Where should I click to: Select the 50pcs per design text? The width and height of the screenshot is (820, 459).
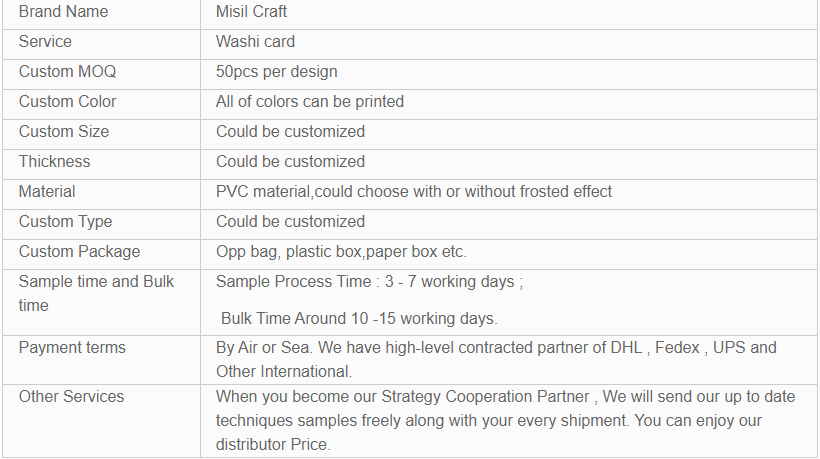276,71
